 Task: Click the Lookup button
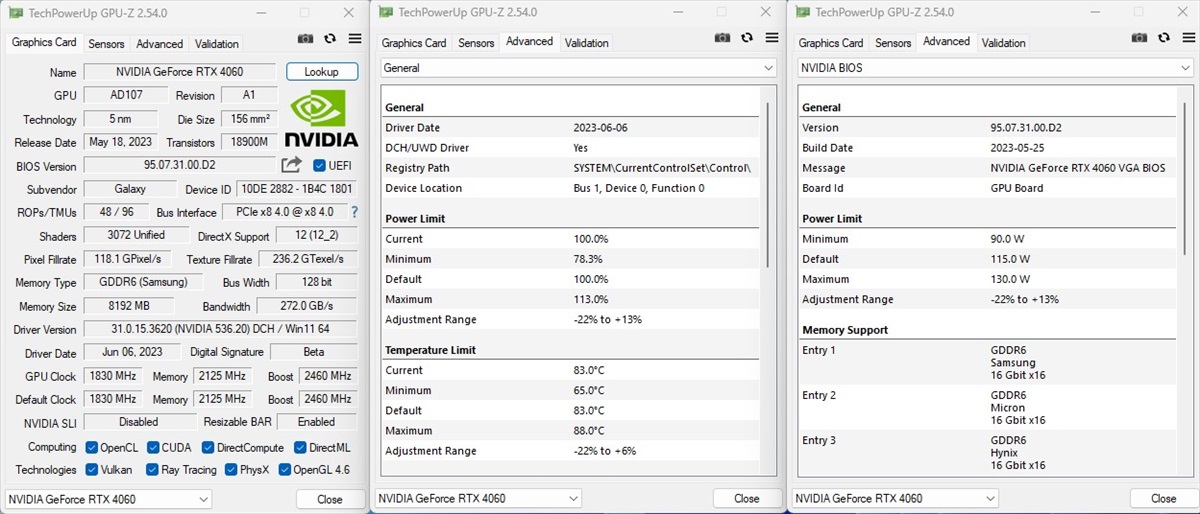[321, 72]
